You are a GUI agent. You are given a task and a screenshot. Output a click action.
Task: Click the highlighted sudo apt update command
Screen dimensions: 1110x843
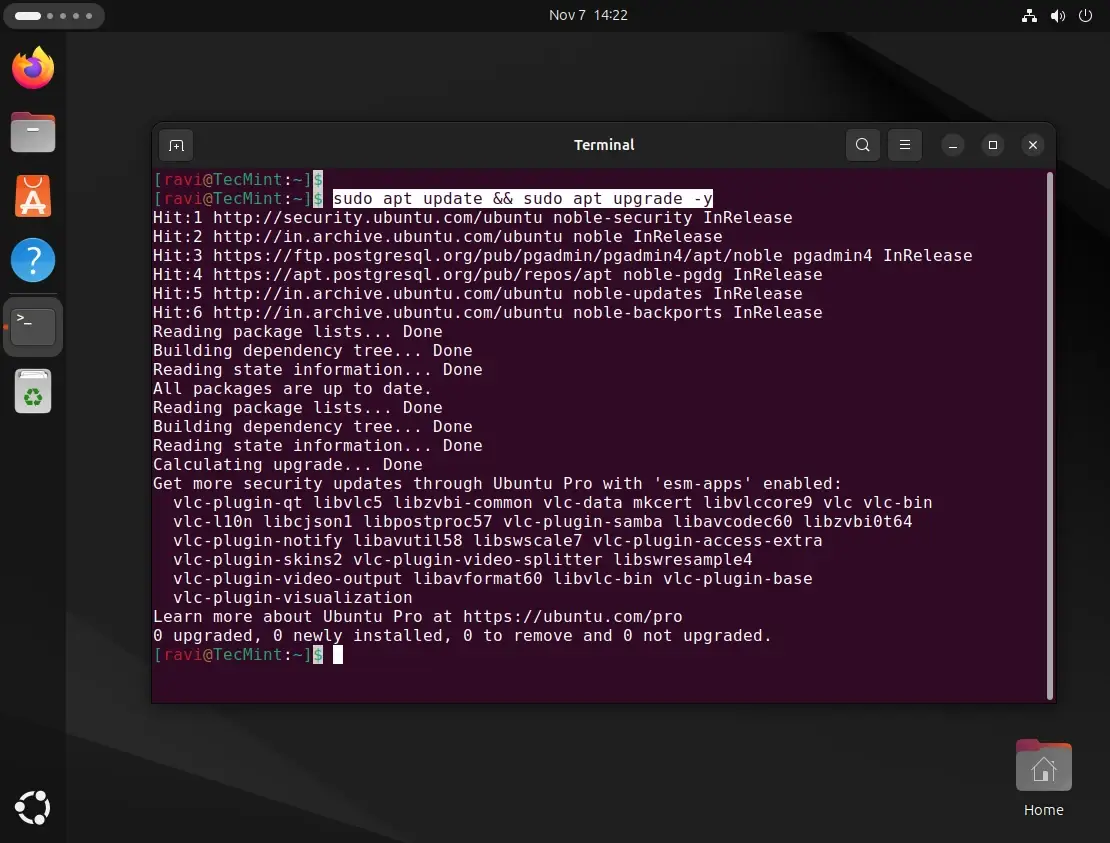(522, 199)
